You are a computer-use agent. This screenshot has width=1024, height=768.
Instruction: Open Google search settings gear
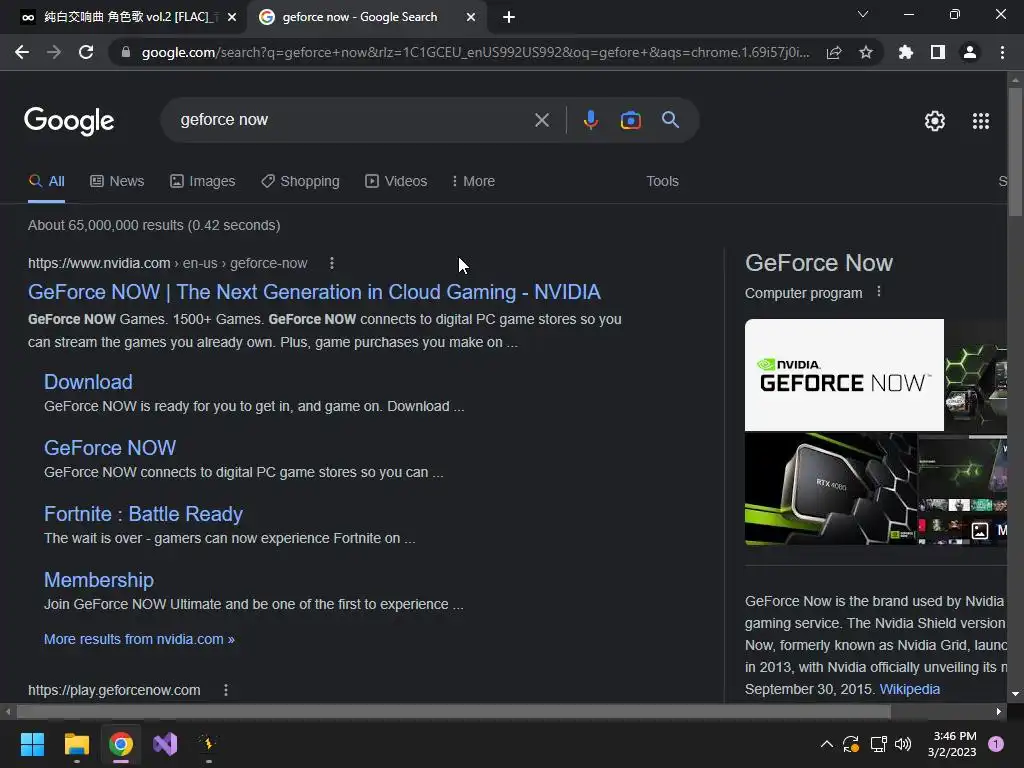point(935,121)
